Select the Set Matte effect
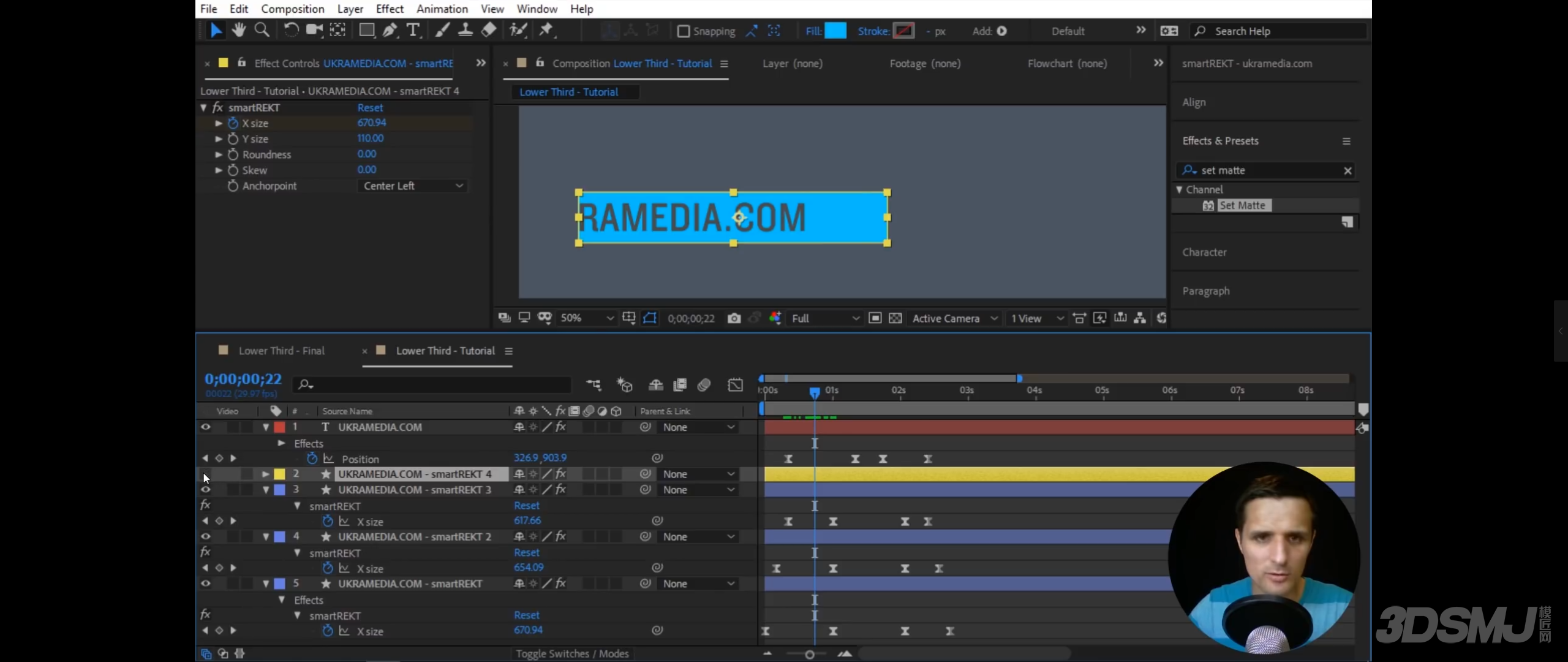 point(1242,206)
